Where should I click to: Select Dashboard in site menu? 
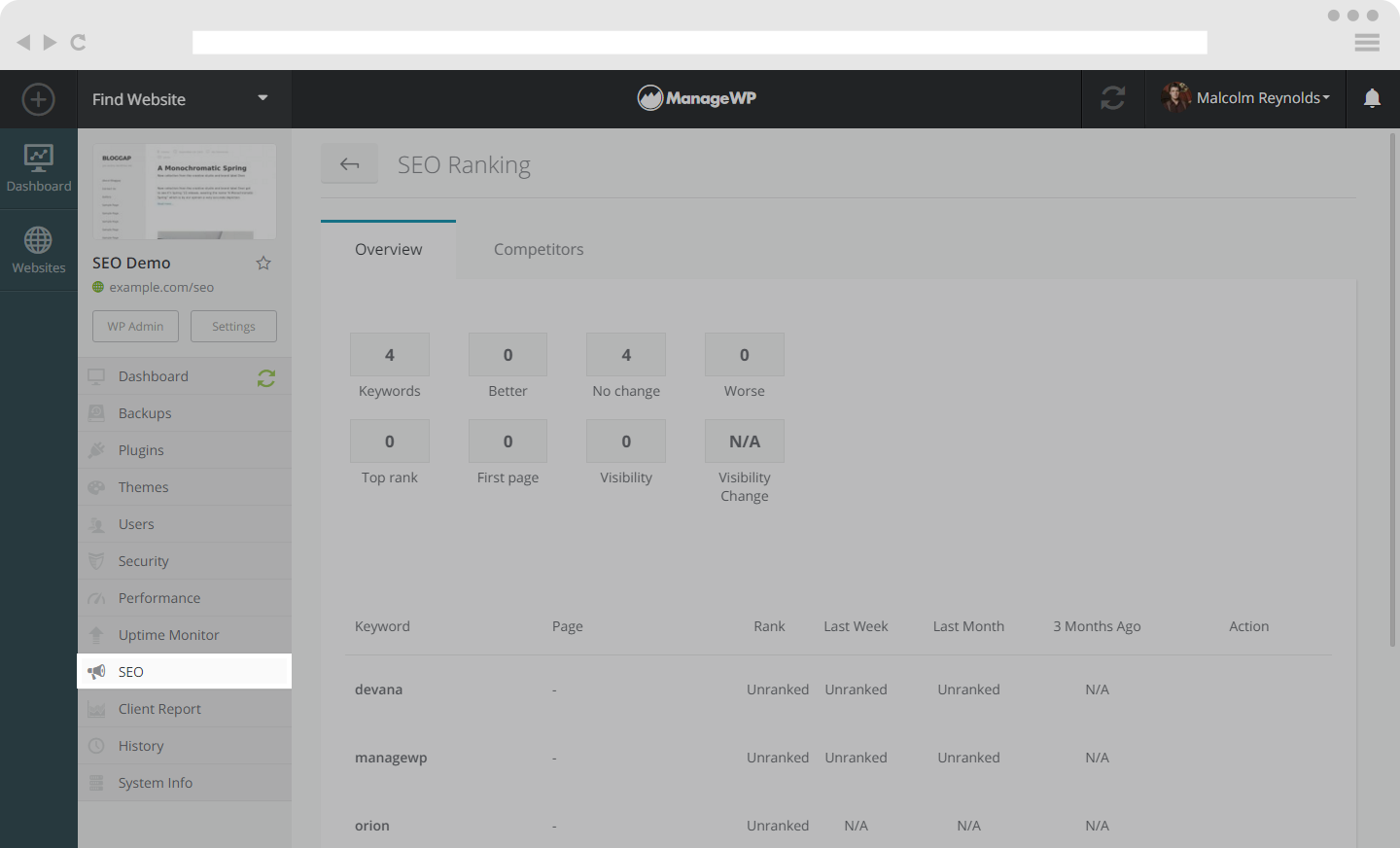click(x=185, y=376)
